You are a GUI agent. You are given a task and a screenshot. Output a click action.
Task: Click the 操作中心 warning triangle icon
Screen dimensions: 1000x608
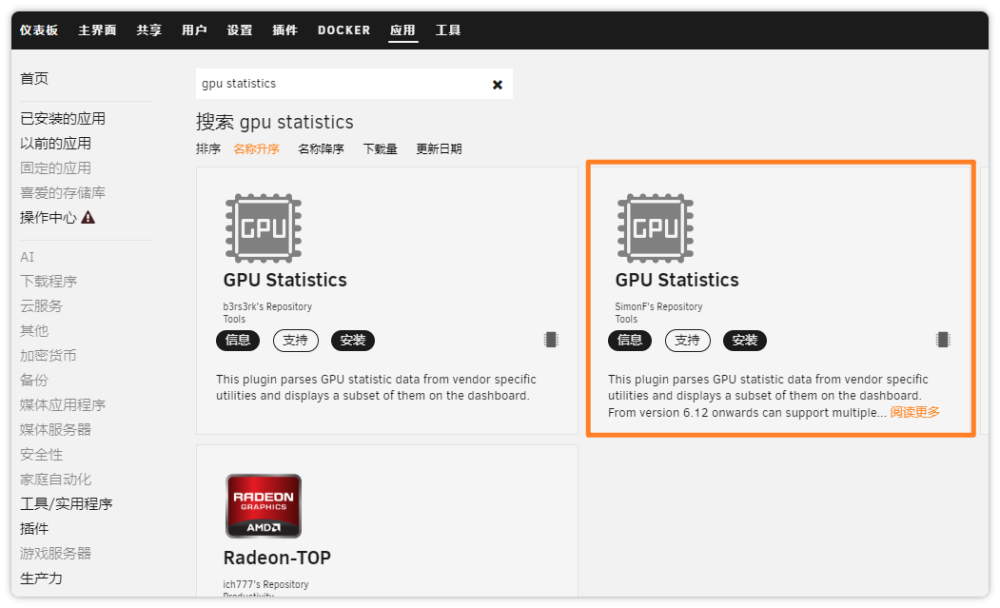(88, 218)
